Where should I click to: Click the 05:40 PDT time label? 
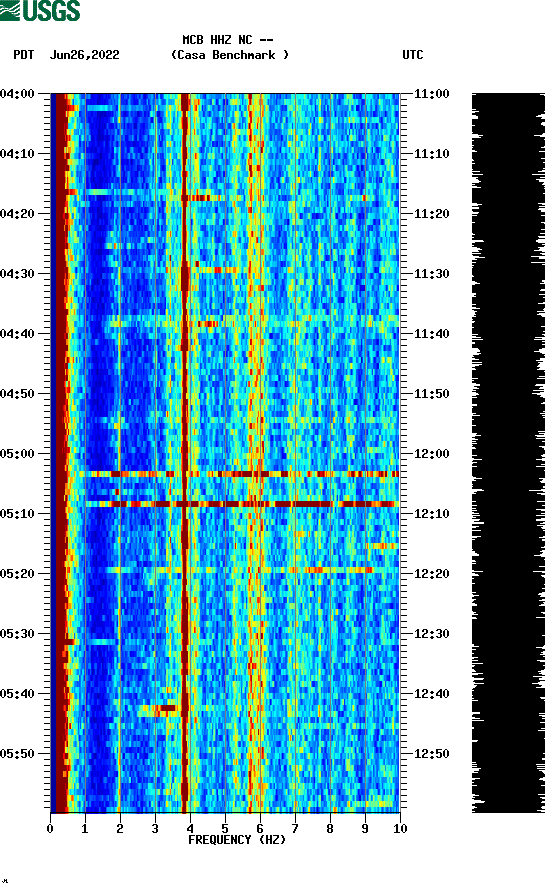pos(18,694)
